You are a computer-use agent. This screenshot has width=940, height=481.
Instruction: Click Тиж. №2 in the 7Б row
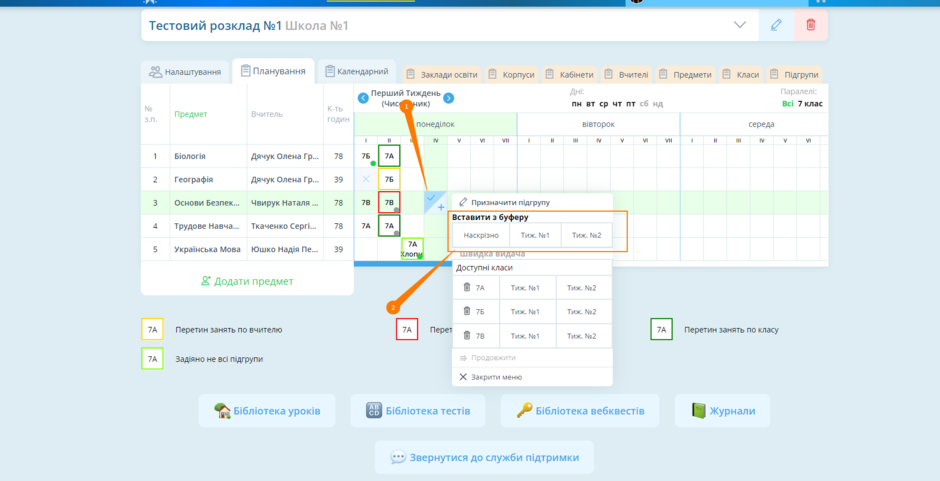coord(585,311)
